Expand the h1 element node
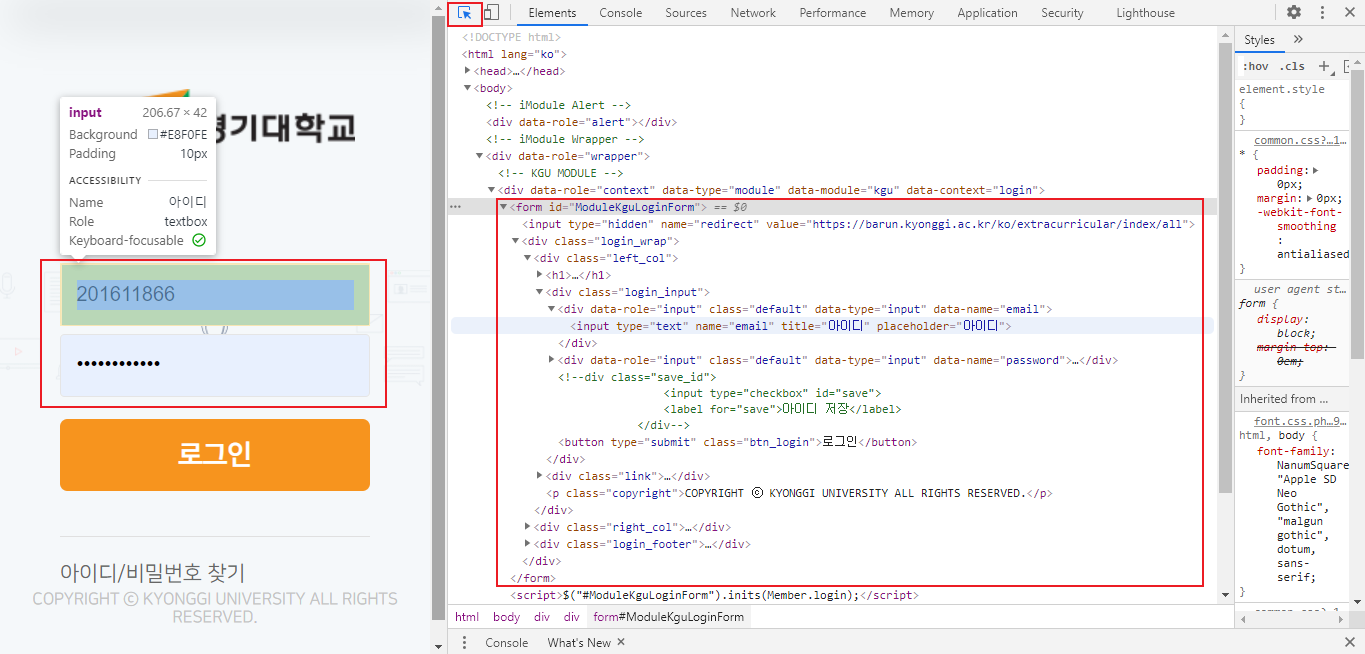The width and height of the screenshot is (1365, 654). point(540,275)
